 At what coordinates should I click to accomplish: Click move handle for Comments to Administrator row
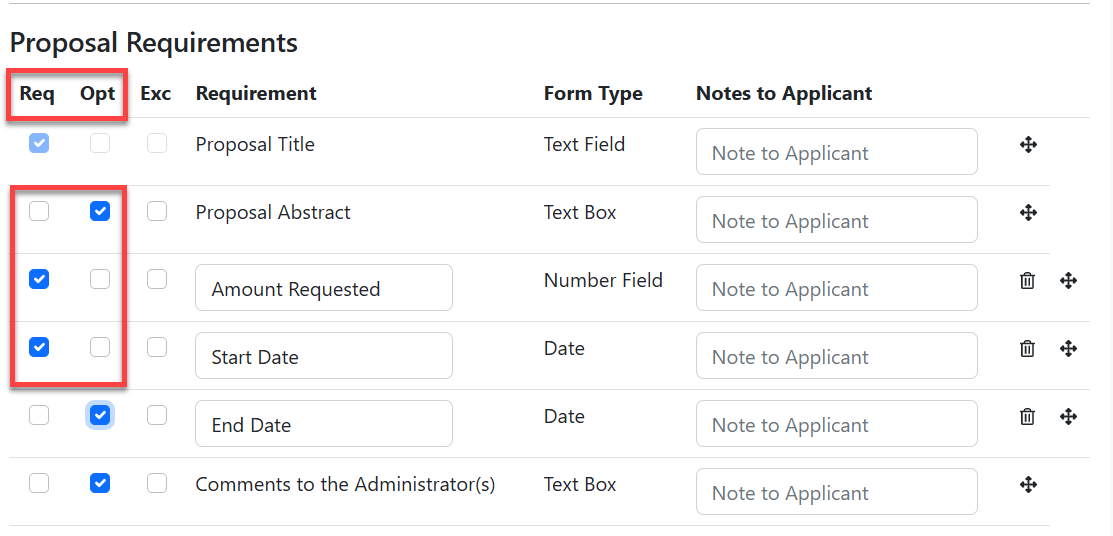(x=1028, y=485)
